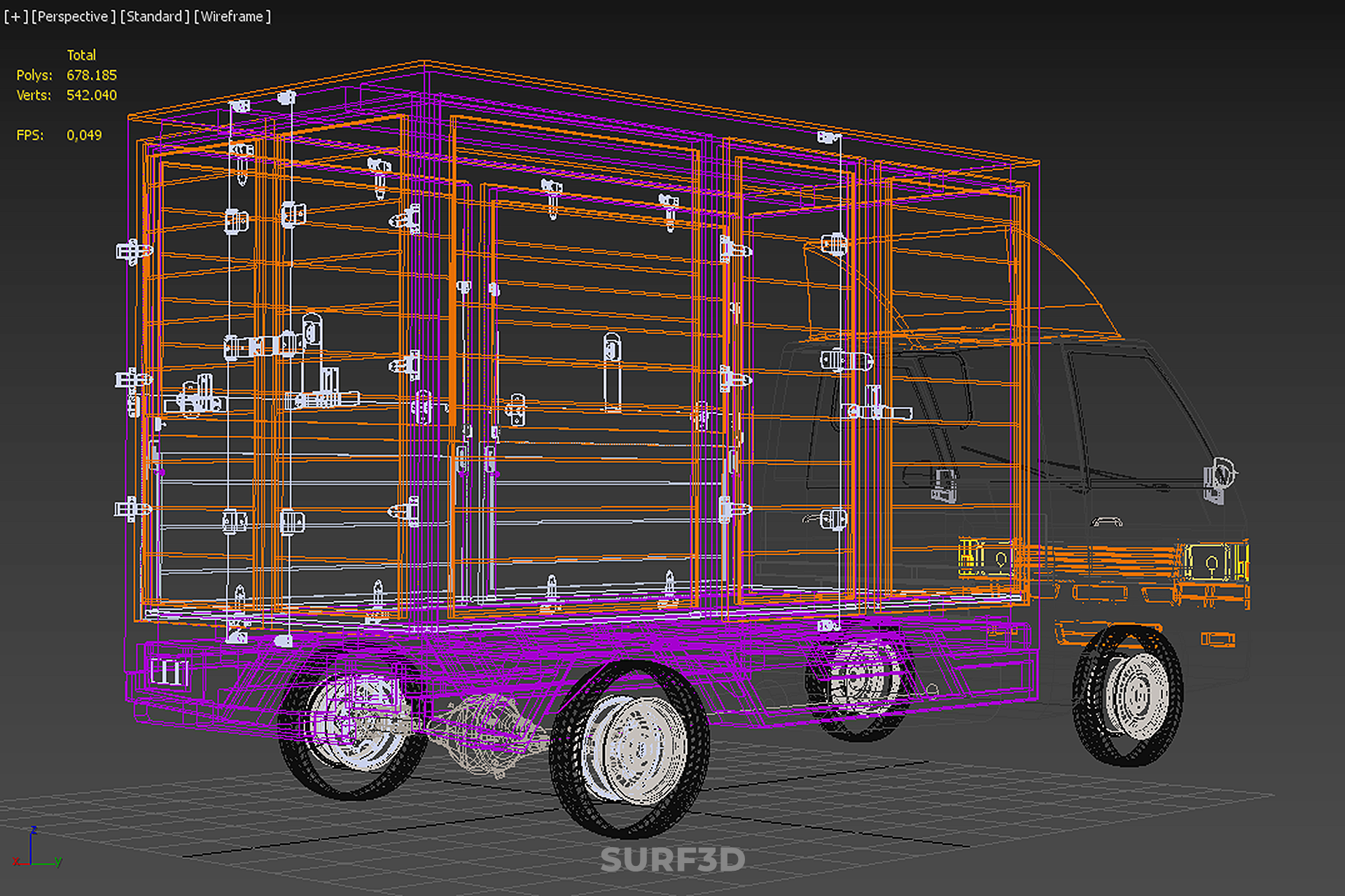The width and height of the screenshot is (1345, 896).
Task: Select the yellow headlight left of orange grille
Action: [986, 559]
